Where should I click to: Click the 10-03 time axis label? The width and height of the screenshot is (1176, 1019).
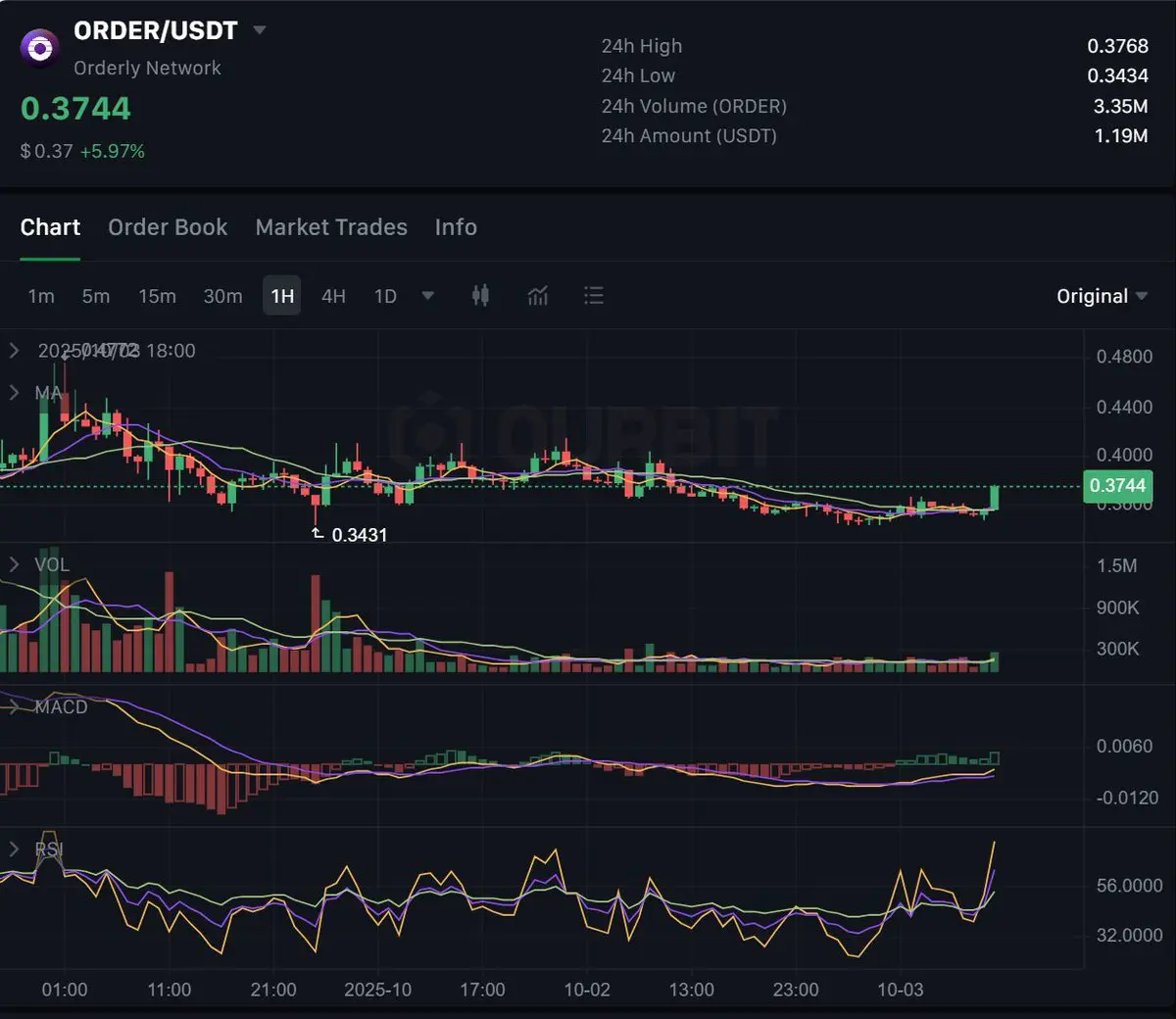pyautogui.click(x=900, y=990)
